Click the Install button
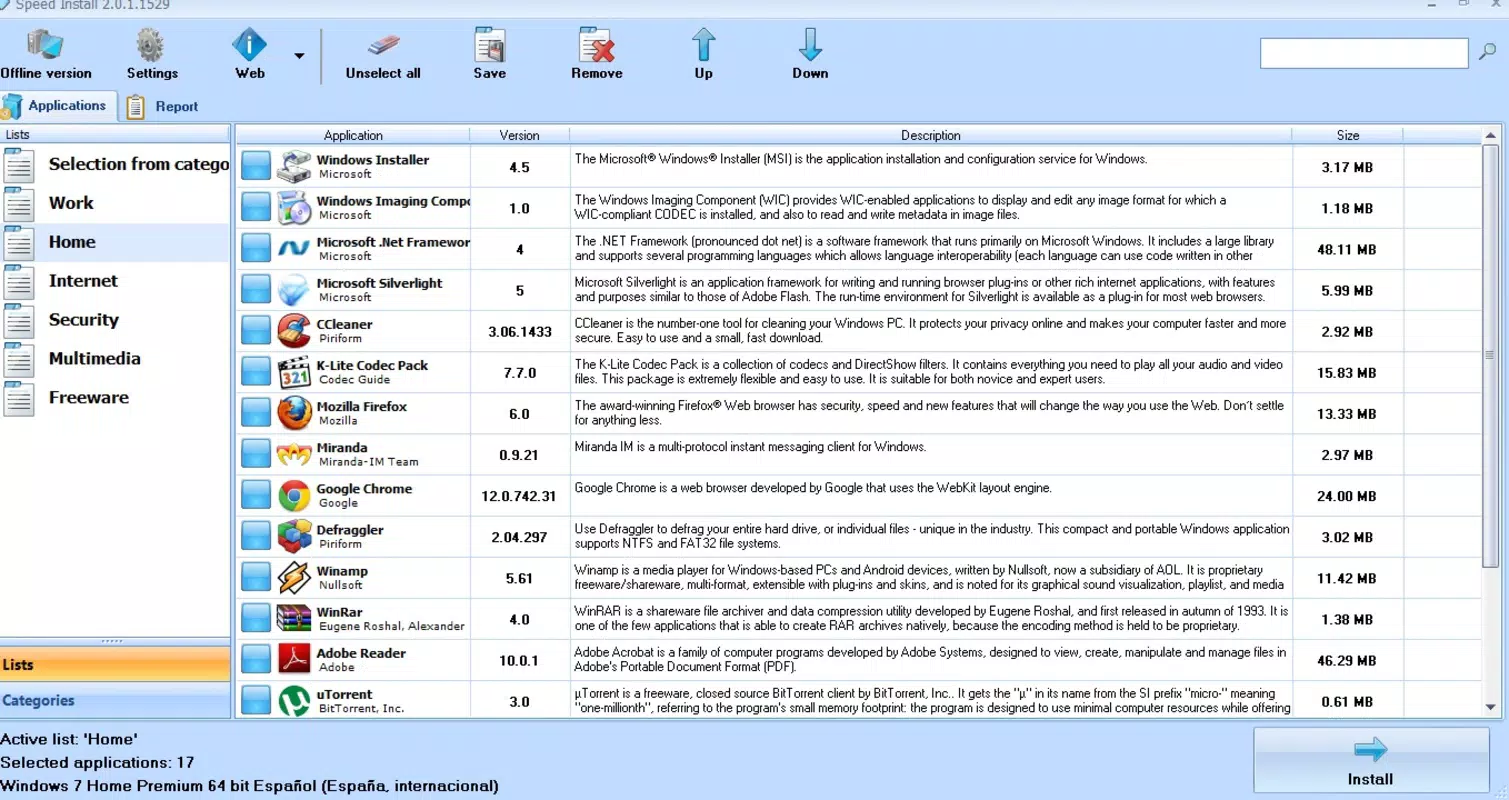The height and width of the screenshot is (800, 1509). point(1369,761)
